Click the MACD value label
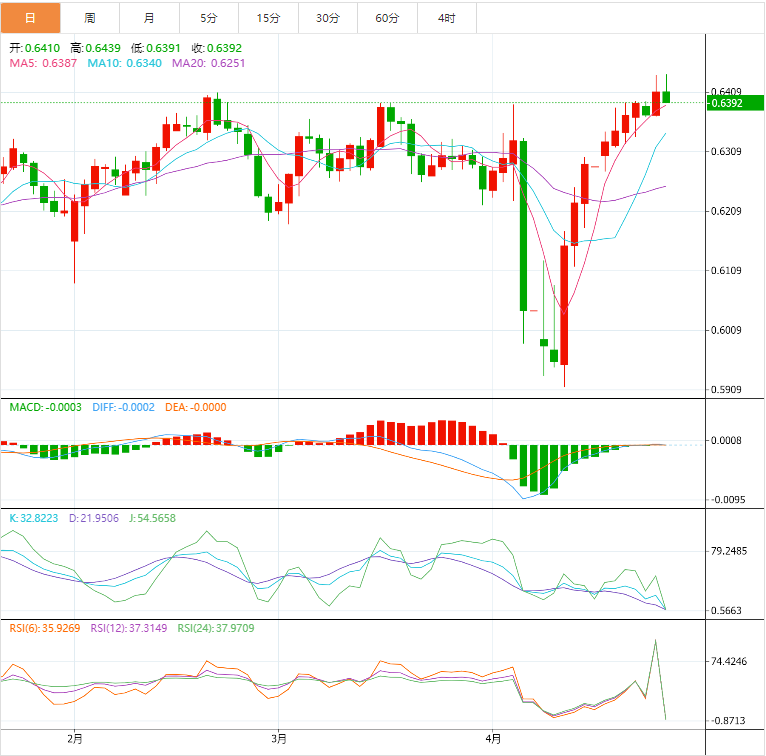Screen dimensions: 766x756 click(46, 407)
